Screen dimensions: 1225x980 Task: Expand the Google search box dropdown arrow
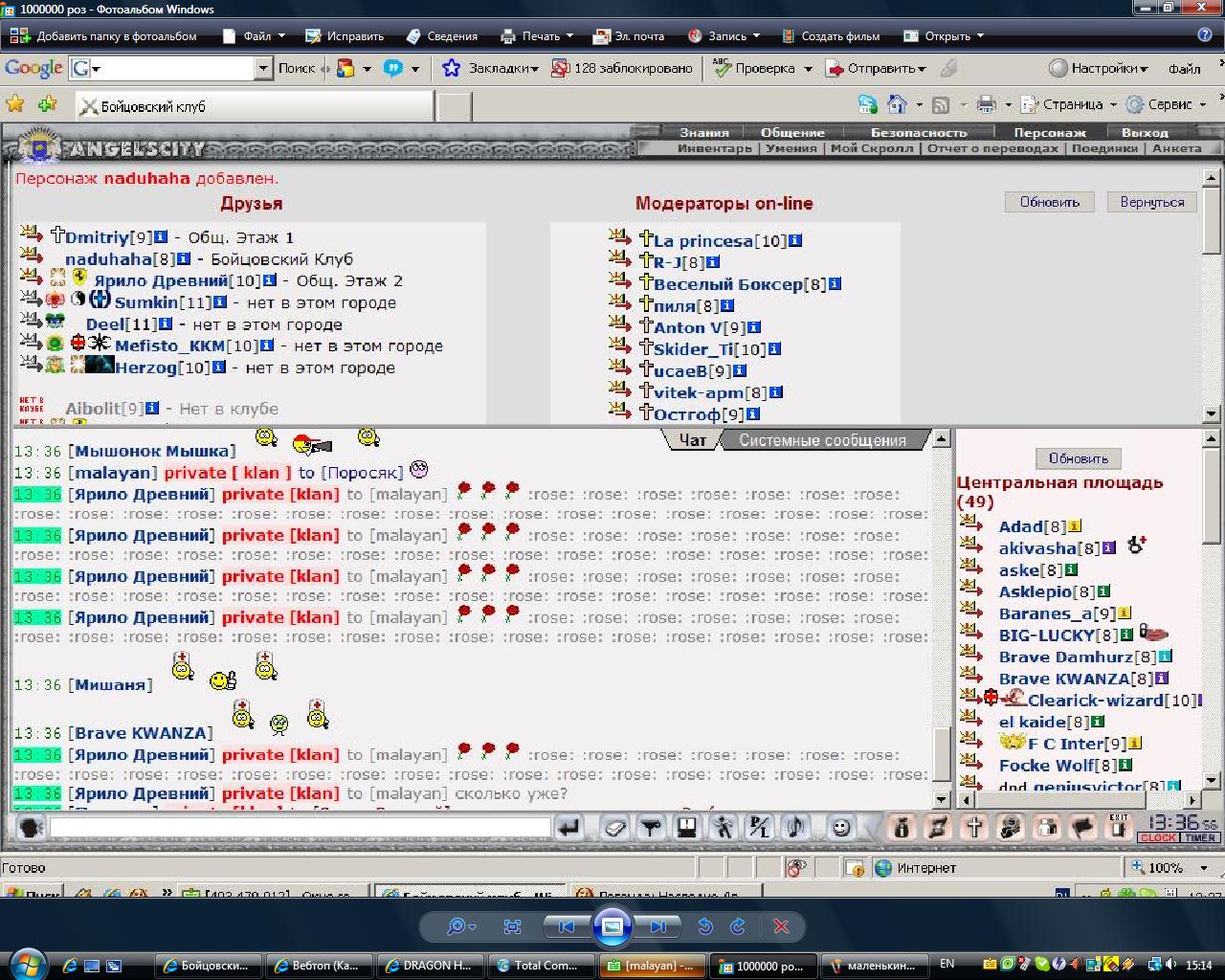[263, 69]
